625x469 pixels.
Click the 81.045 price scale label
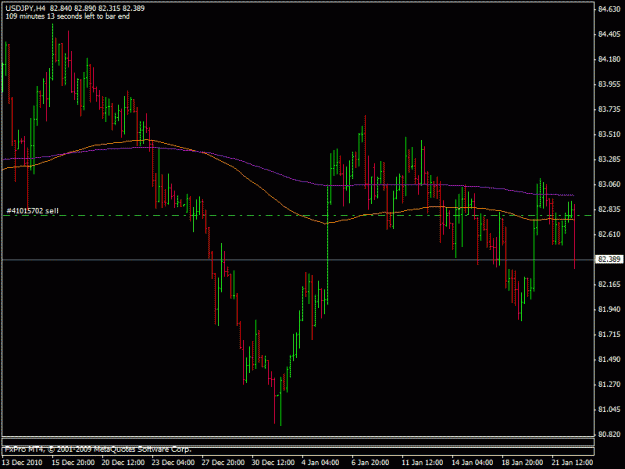609,409
